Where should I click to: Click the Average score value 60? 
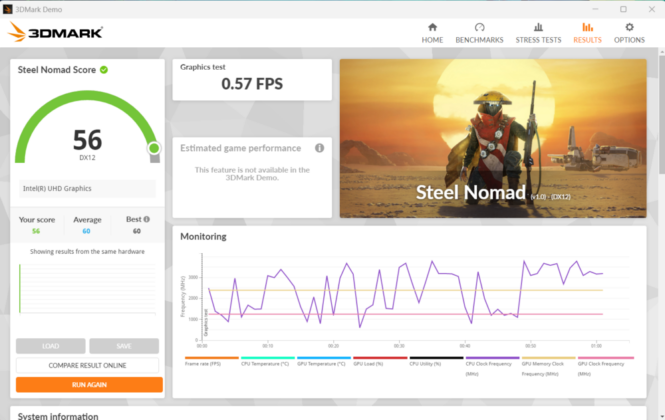click(x=87, y=231)
